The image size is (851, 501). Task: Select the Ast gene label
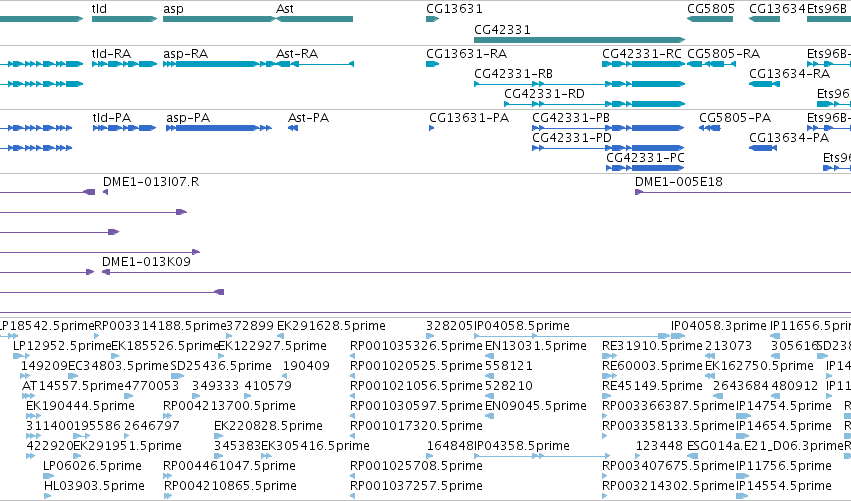click(x=284, y=9)
